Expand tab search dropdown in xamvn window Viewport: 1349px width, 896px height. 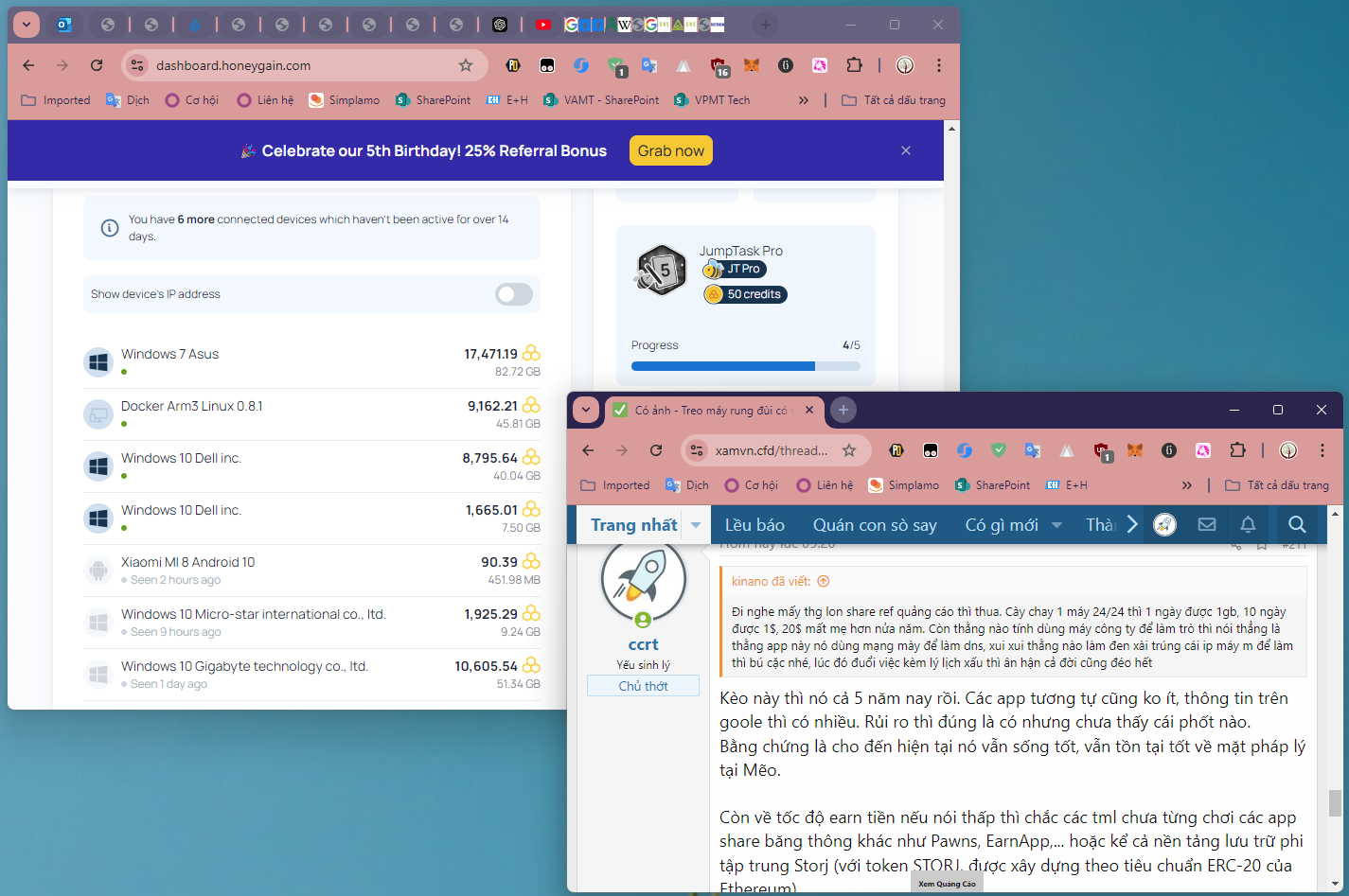(x=586, y=410)
